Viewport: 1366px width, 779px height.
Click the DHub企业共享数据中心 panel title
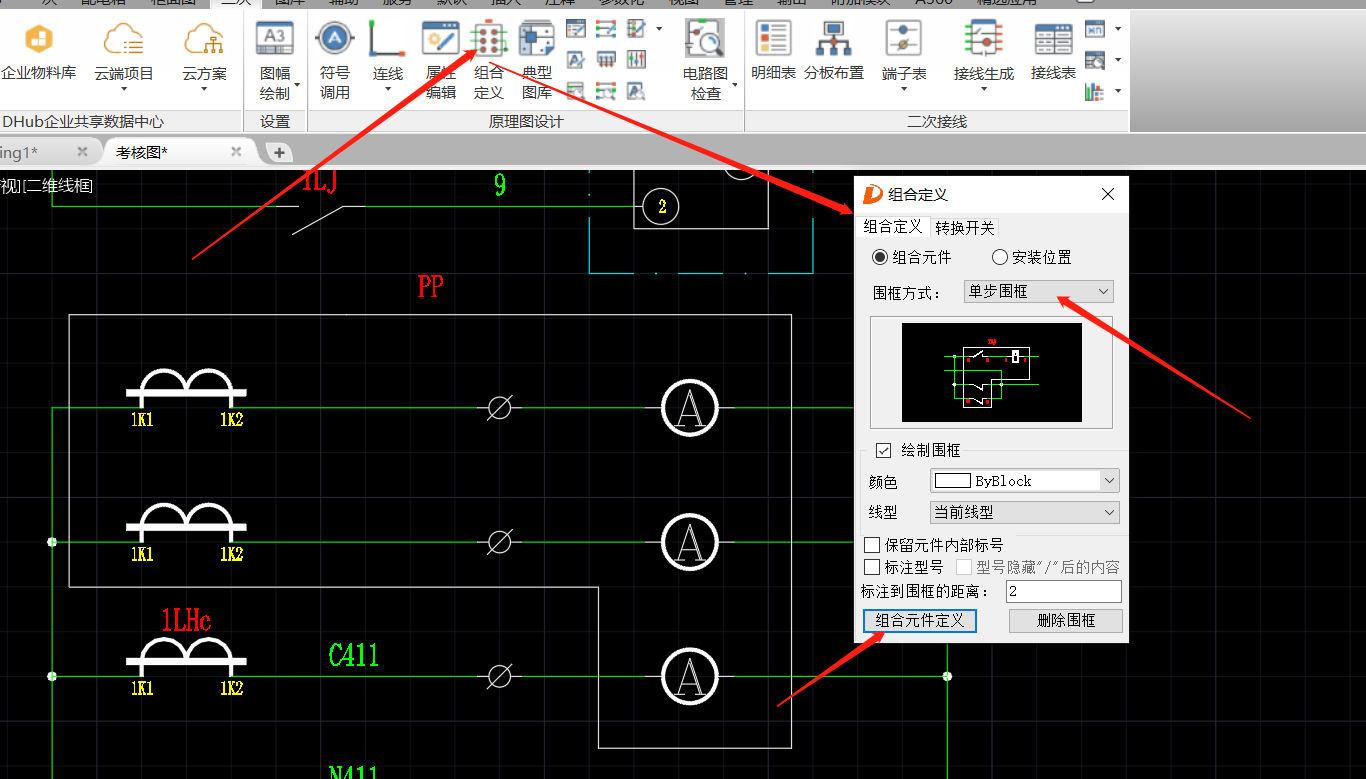[x=82, y=122]
